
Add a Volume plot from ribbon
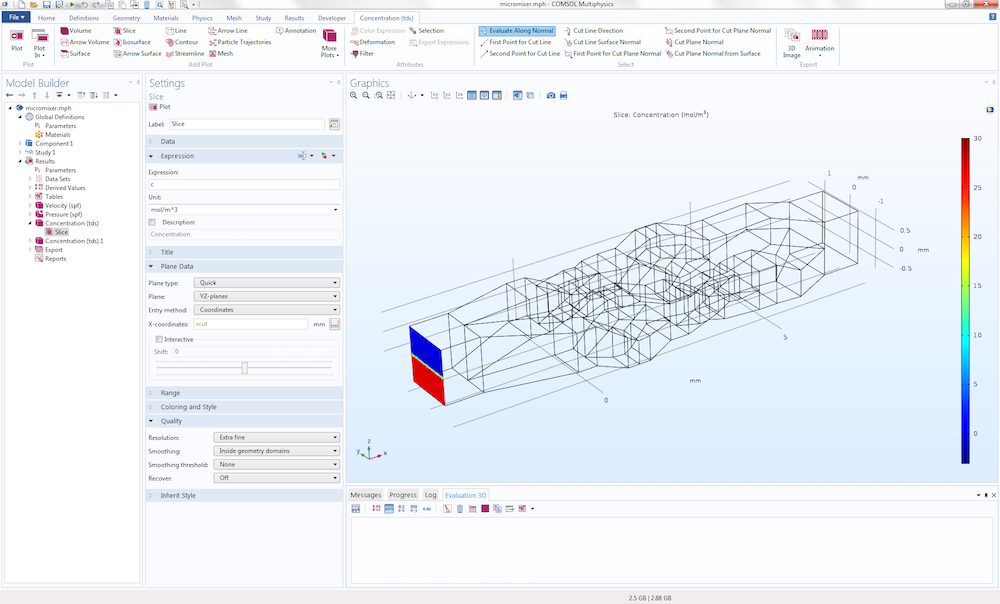(76, 31)
